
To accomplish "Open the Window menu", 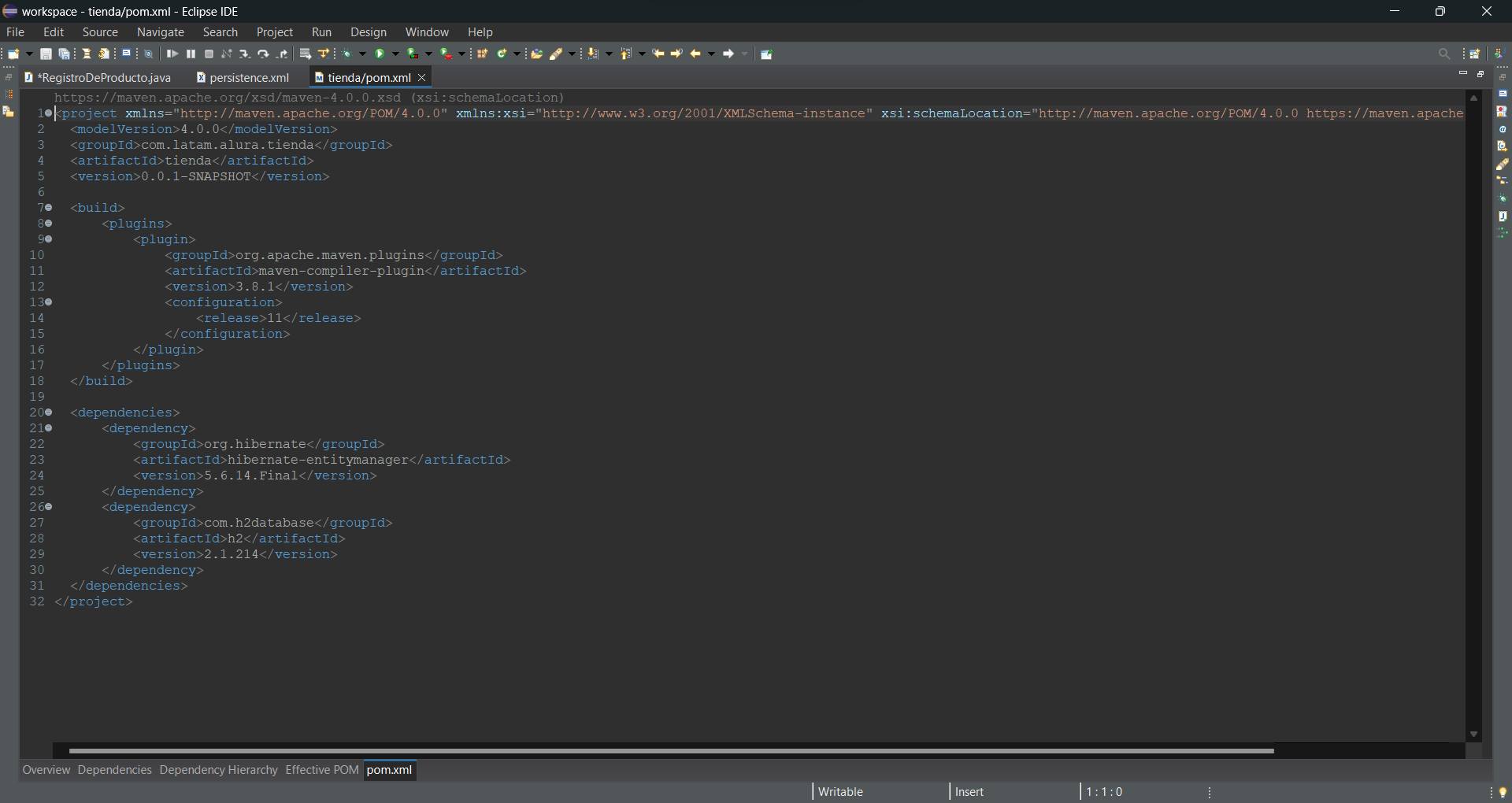I will (x=427, y=32).
